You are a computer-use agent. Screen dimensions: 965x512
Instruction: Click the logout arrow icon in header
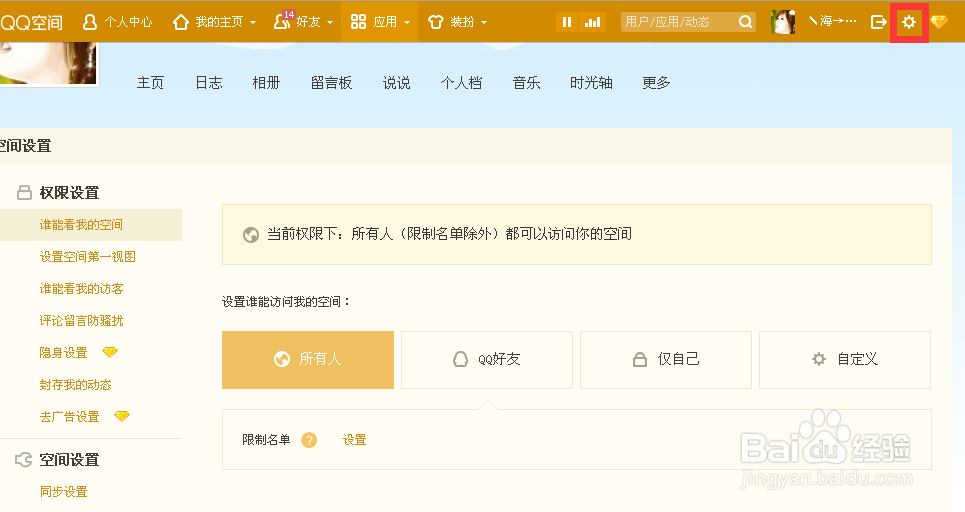879,22
